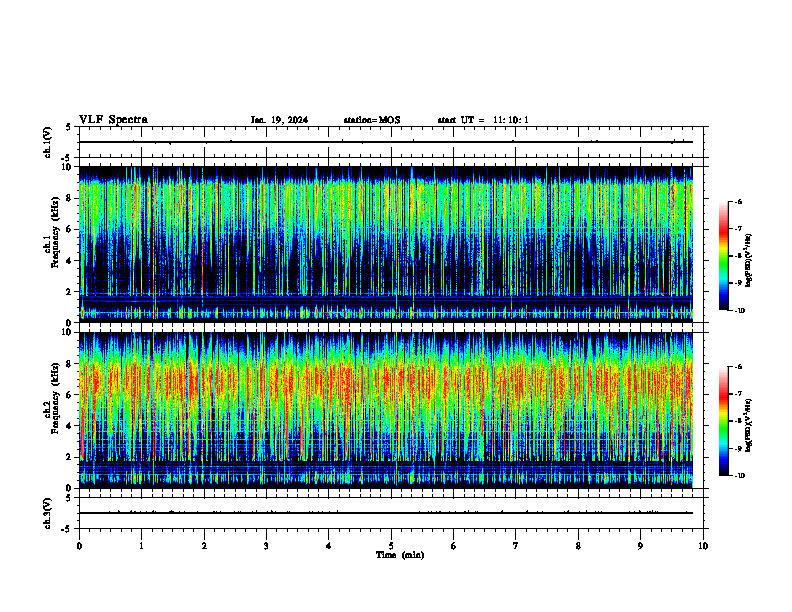Click the "2" tick on the time axis
Image resolution: width=792 pixels, height=612 pixels.
pos(204,546)
